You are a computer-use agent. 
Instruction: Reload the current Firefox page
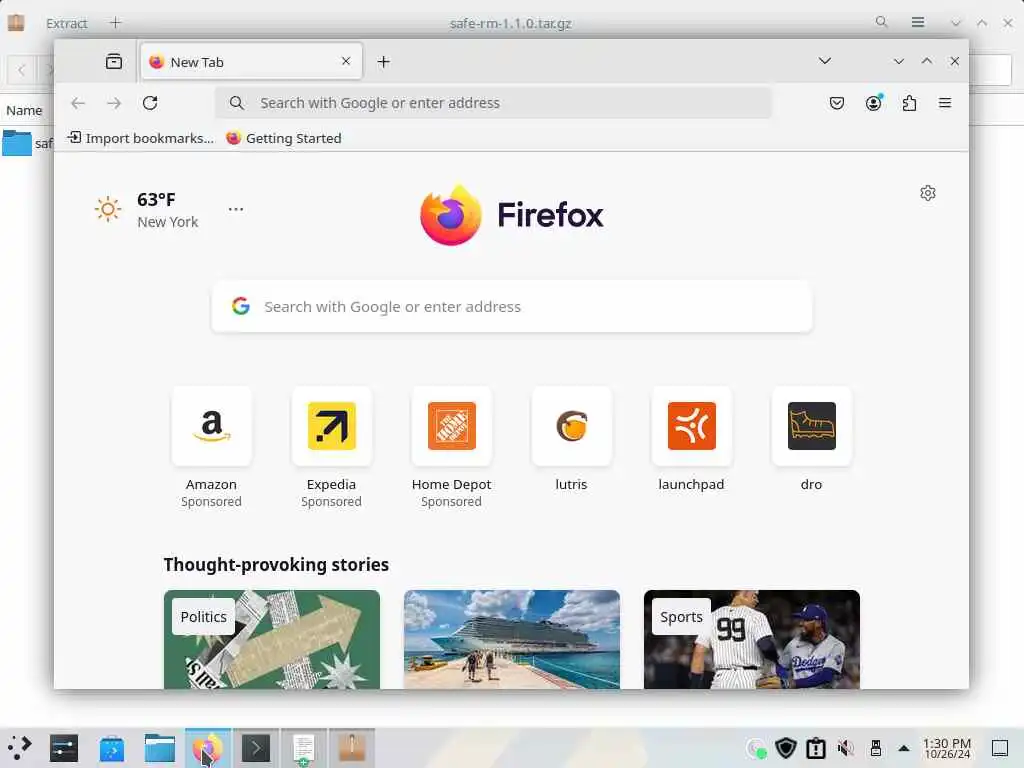(x=150, y=103)
